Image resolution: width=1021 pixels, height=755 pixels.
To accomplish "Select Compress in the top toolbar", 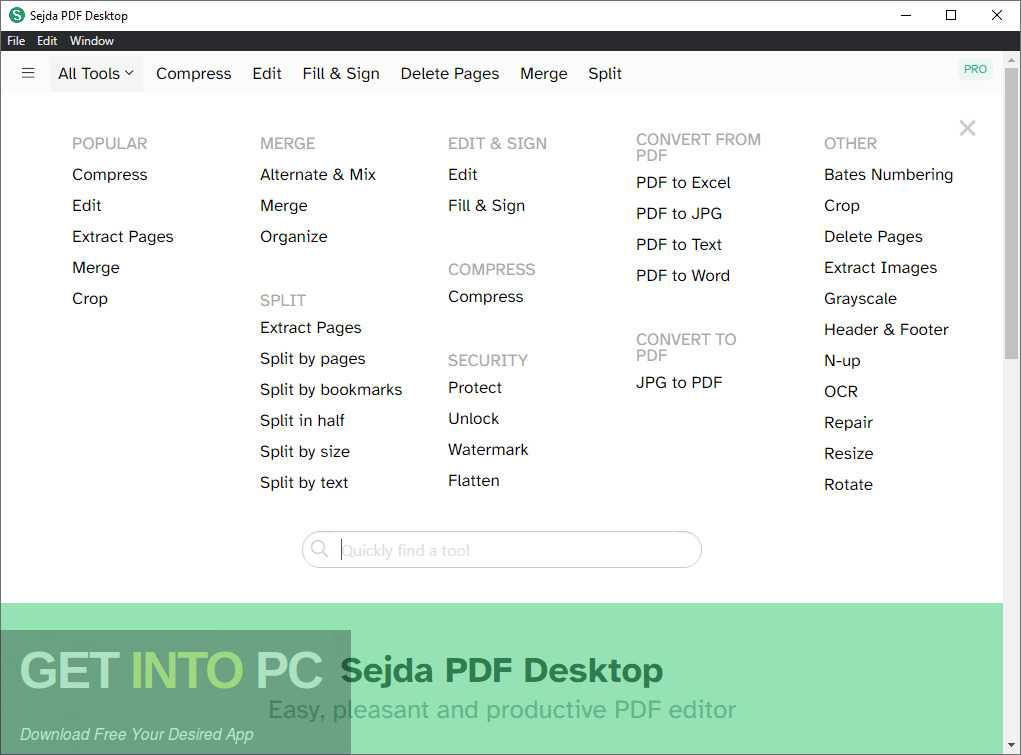I will (193, 74).
